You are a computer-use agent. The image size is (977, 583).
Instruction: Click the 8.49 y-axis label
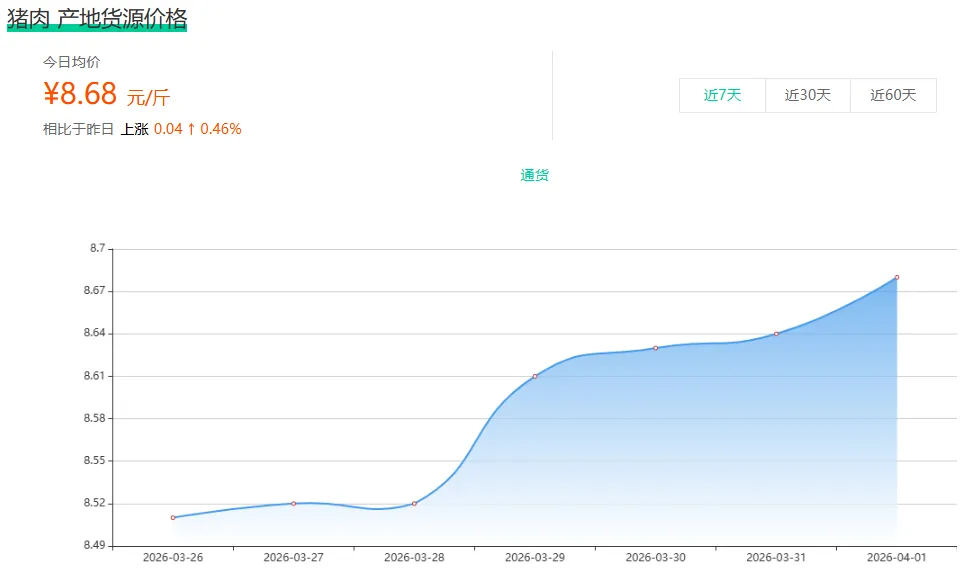point(93,546)
